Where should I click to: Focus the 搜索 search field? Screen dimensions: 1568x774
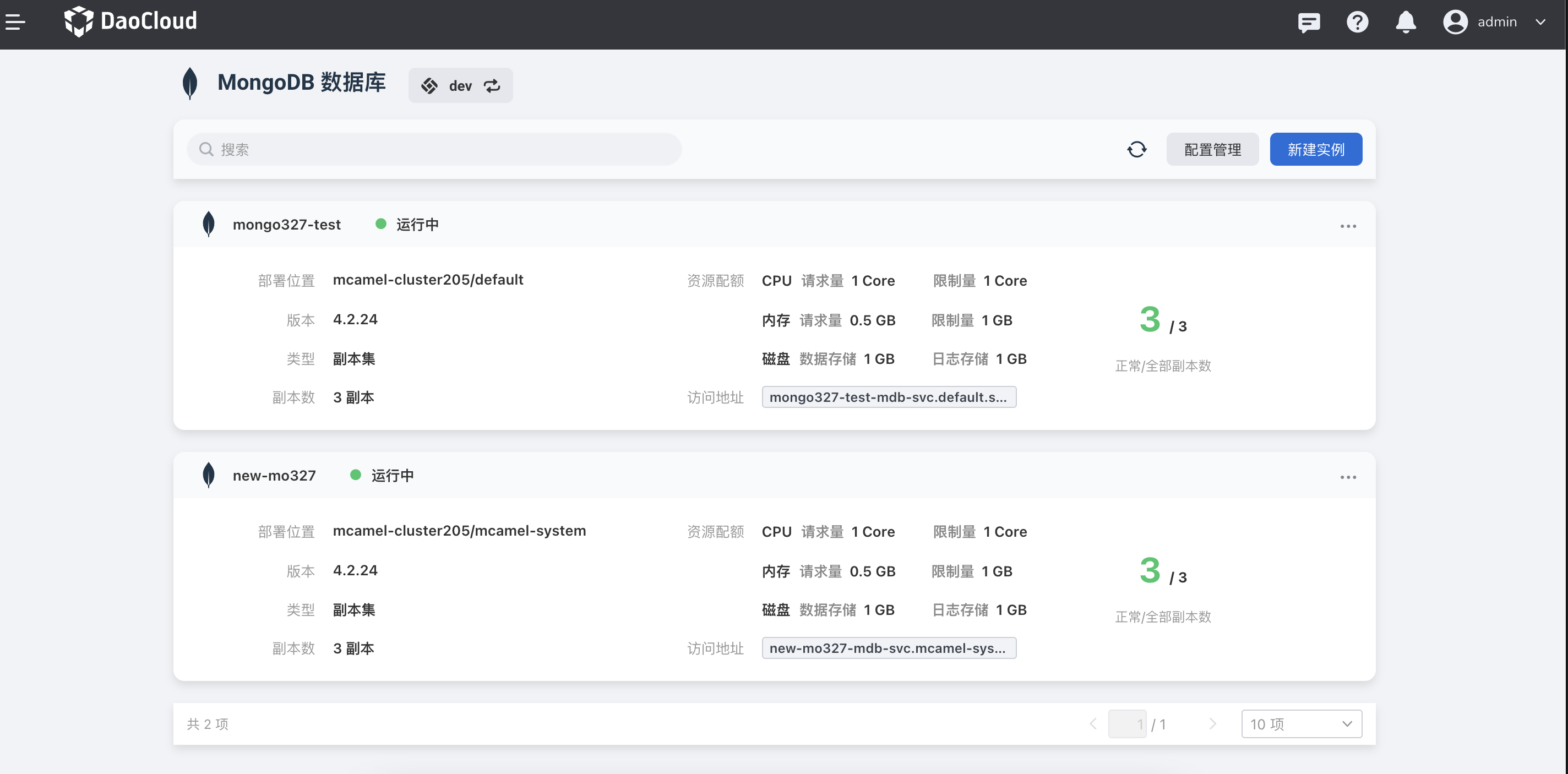pyautogui.click(x=433, y=150)
